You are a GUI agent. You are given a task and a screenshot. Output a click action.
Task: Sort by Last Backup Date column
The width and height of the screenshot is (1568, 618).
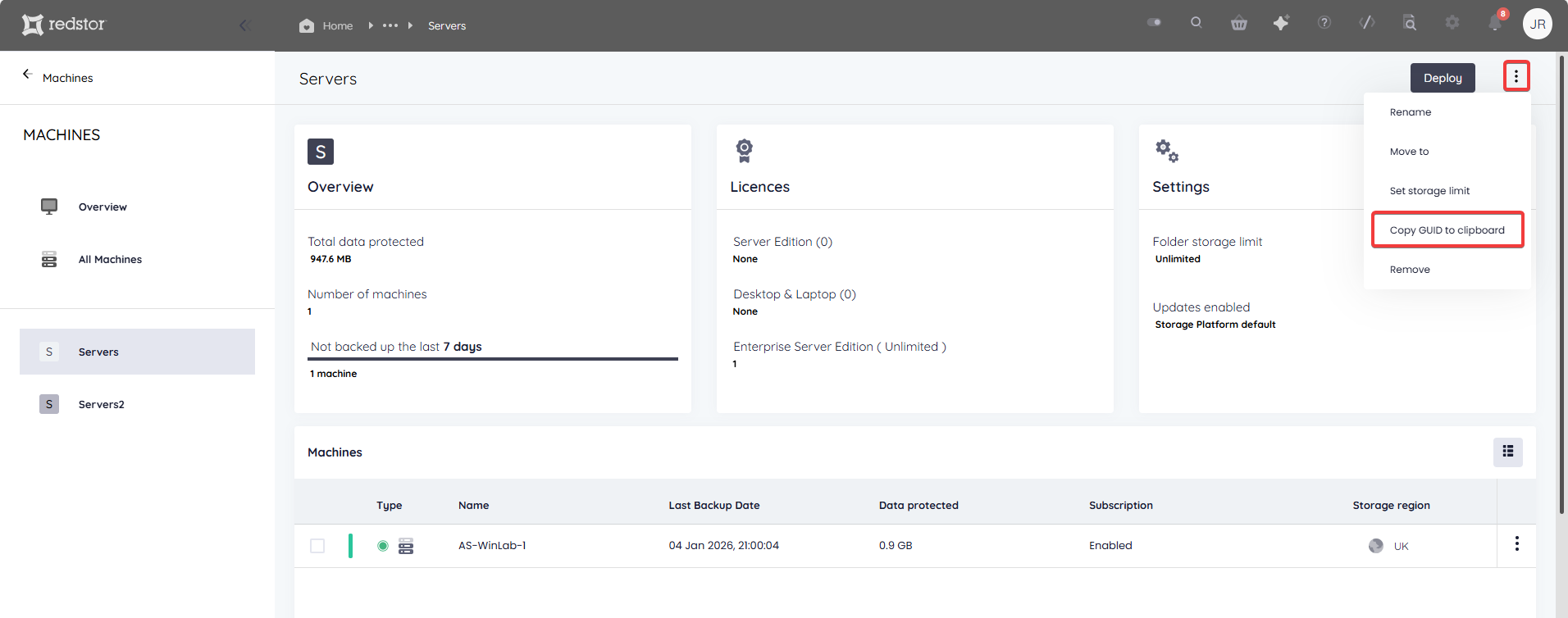(713, 506)
